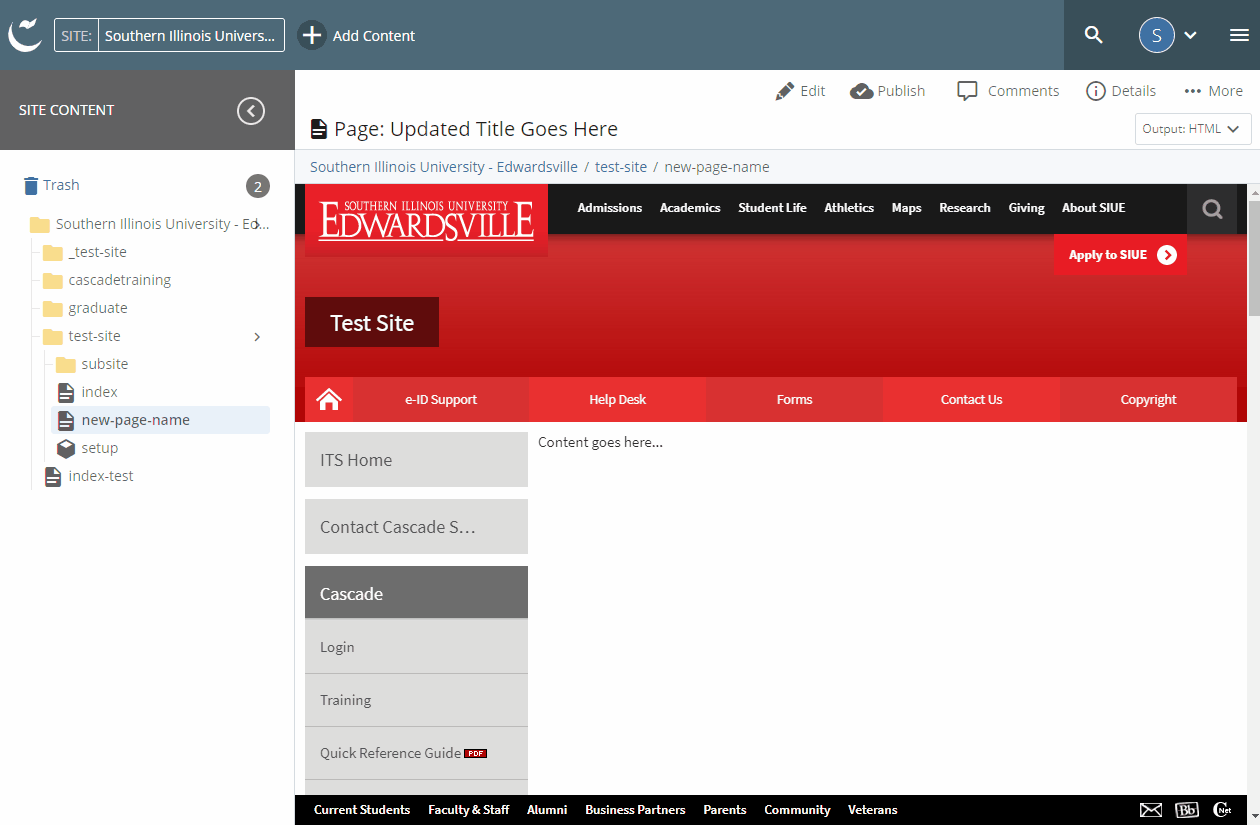Select new-page-name in the tree
The image size is (1260, 825).
point(161,420)
